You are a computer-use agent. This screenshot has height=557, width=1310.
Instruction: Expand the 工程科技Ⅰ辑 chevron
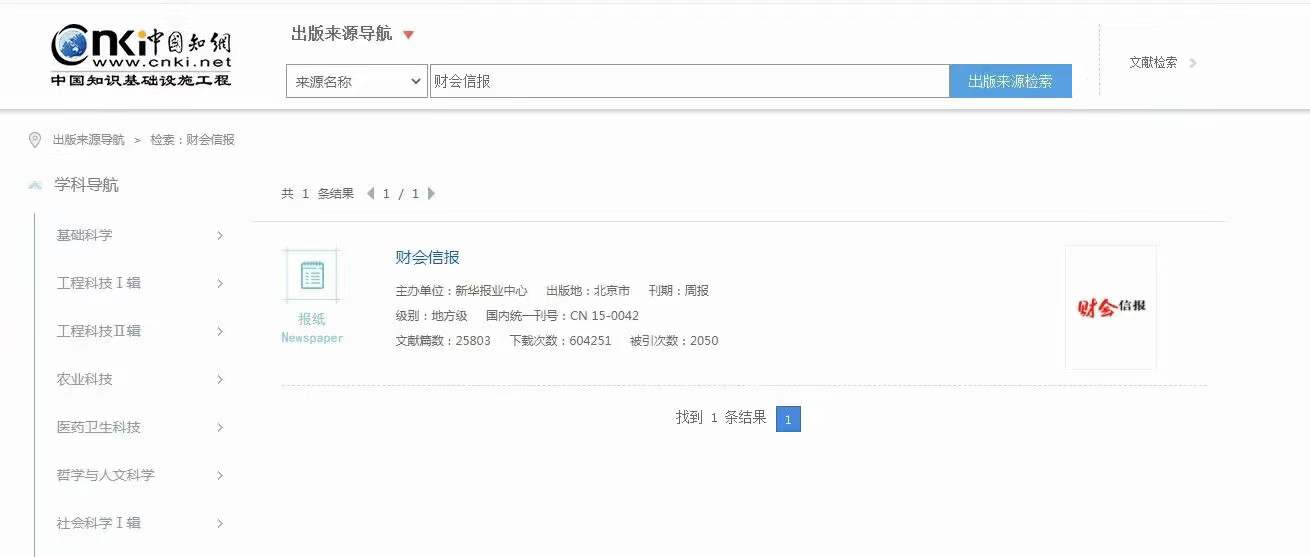[220, 283]
